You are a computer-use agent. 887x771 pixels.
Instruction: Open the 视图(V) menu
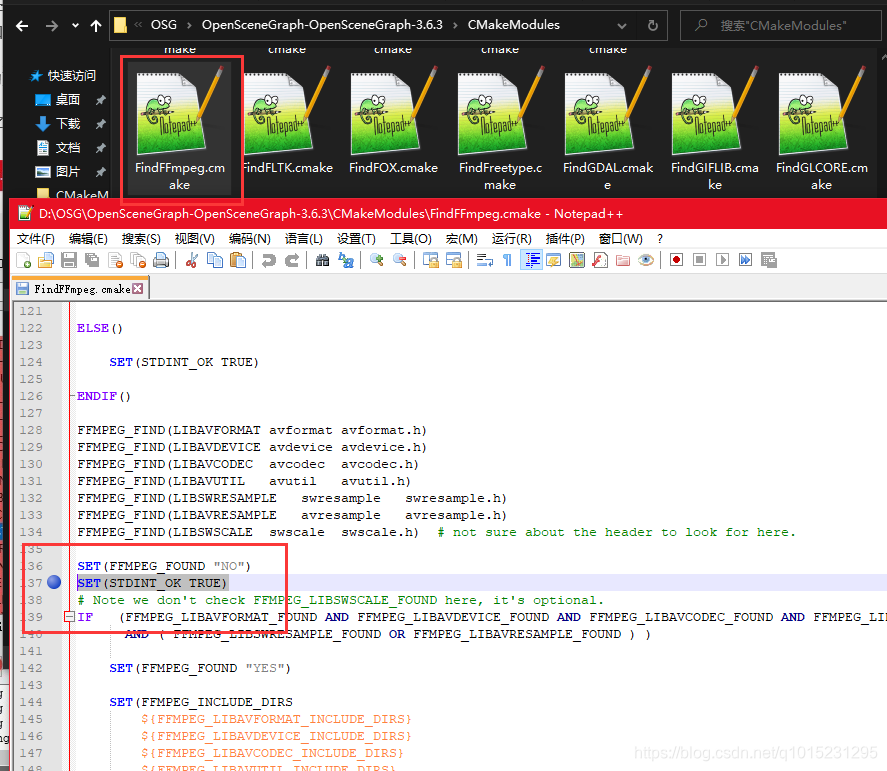coord(195,239)
